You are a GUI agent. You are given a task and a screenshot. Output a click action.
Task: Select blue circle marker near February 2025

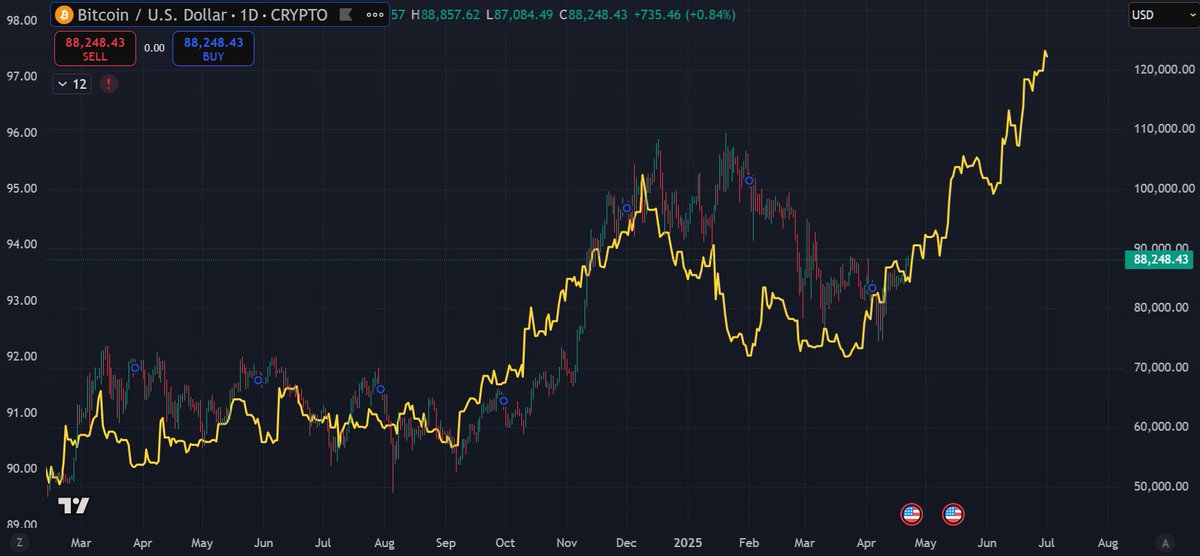(749, 181)
